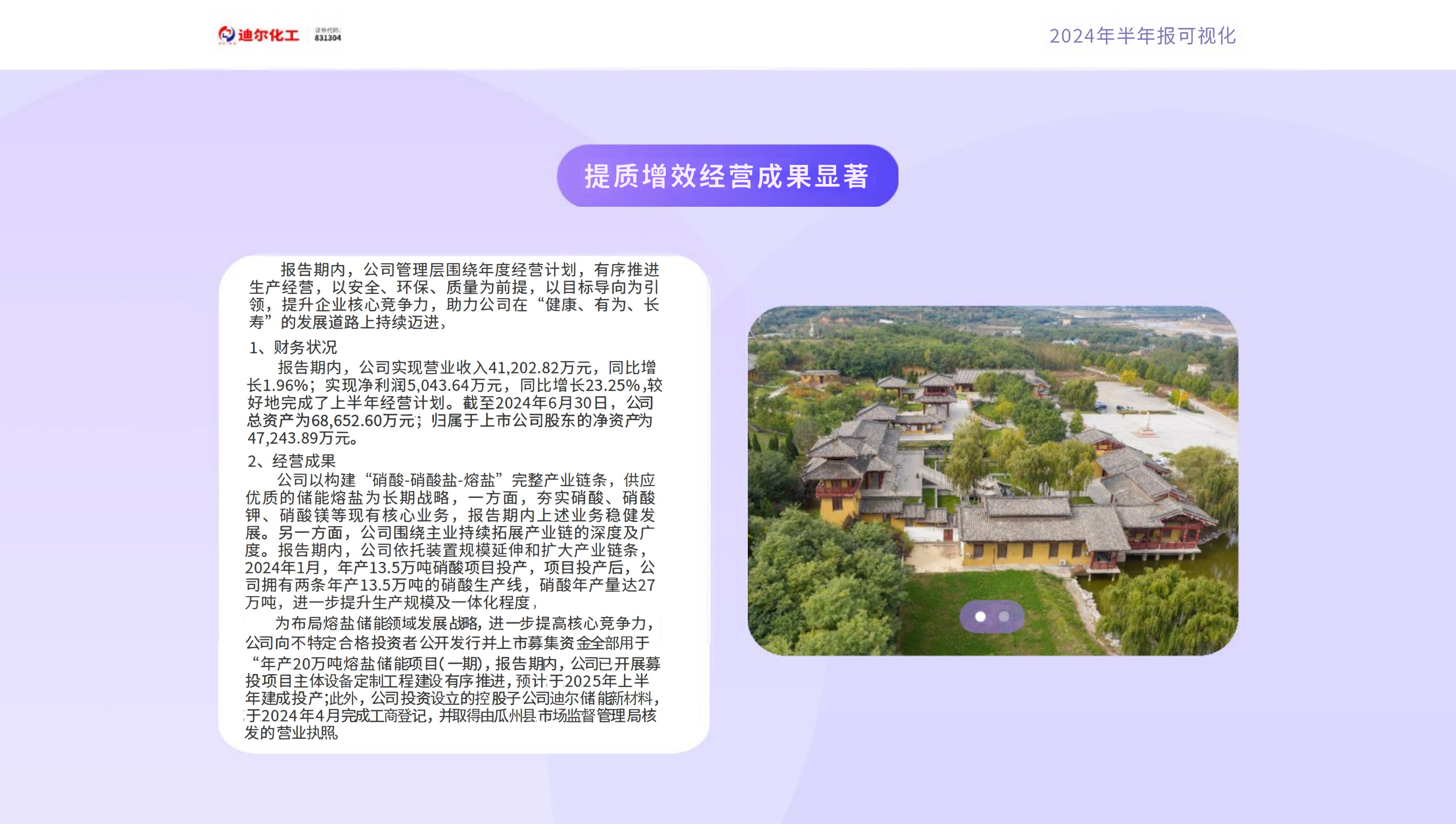Click the purple 提质增效经营成果显著 banner button

coord(727,175)
